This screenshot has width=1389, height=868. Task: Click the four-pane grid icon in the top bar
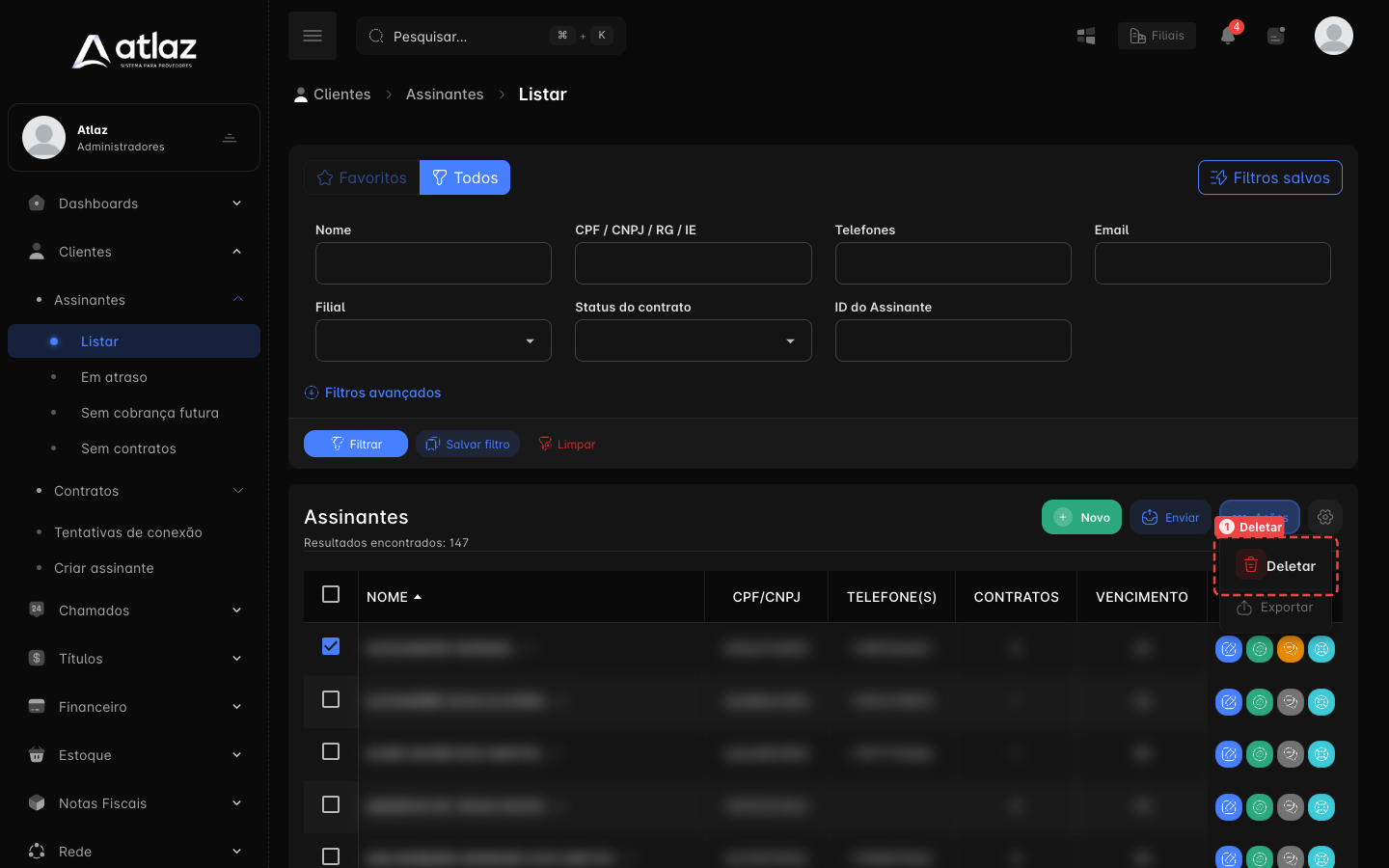click(1086, 36)
